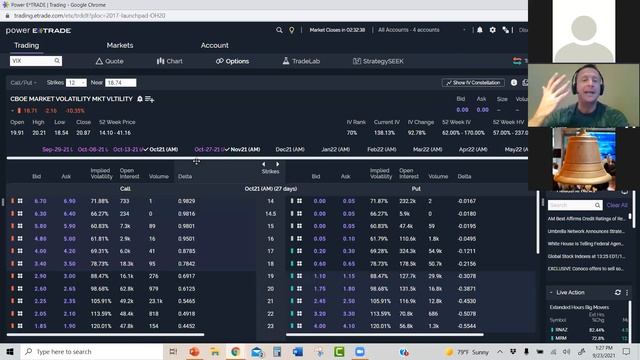The height and width of the screenshot is (360, 640).
Task: Open the Strikes count dropdown
Action: [76, 82]
